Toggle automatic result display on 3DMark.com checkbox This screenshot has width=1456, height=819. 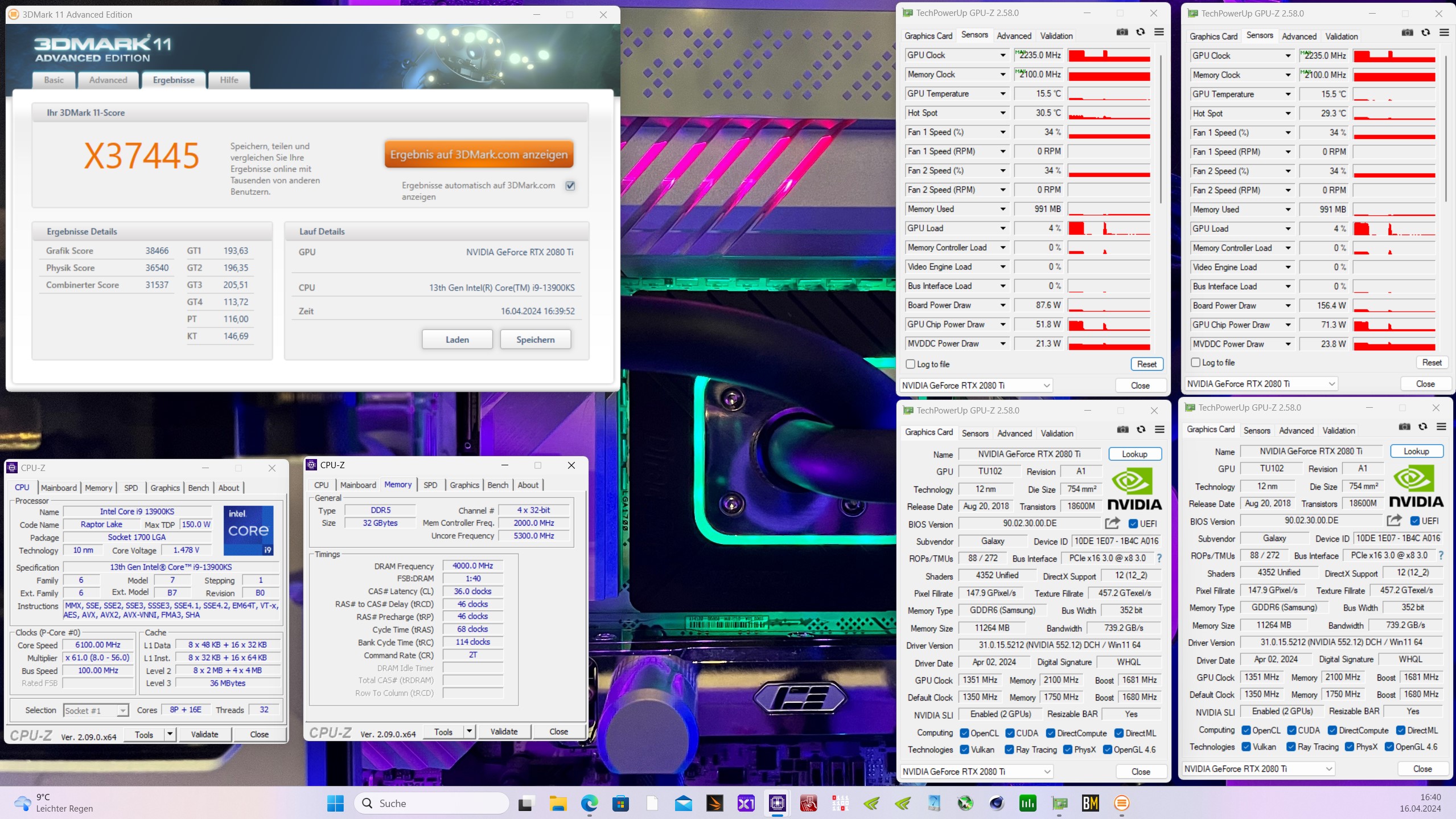(570, 186)
